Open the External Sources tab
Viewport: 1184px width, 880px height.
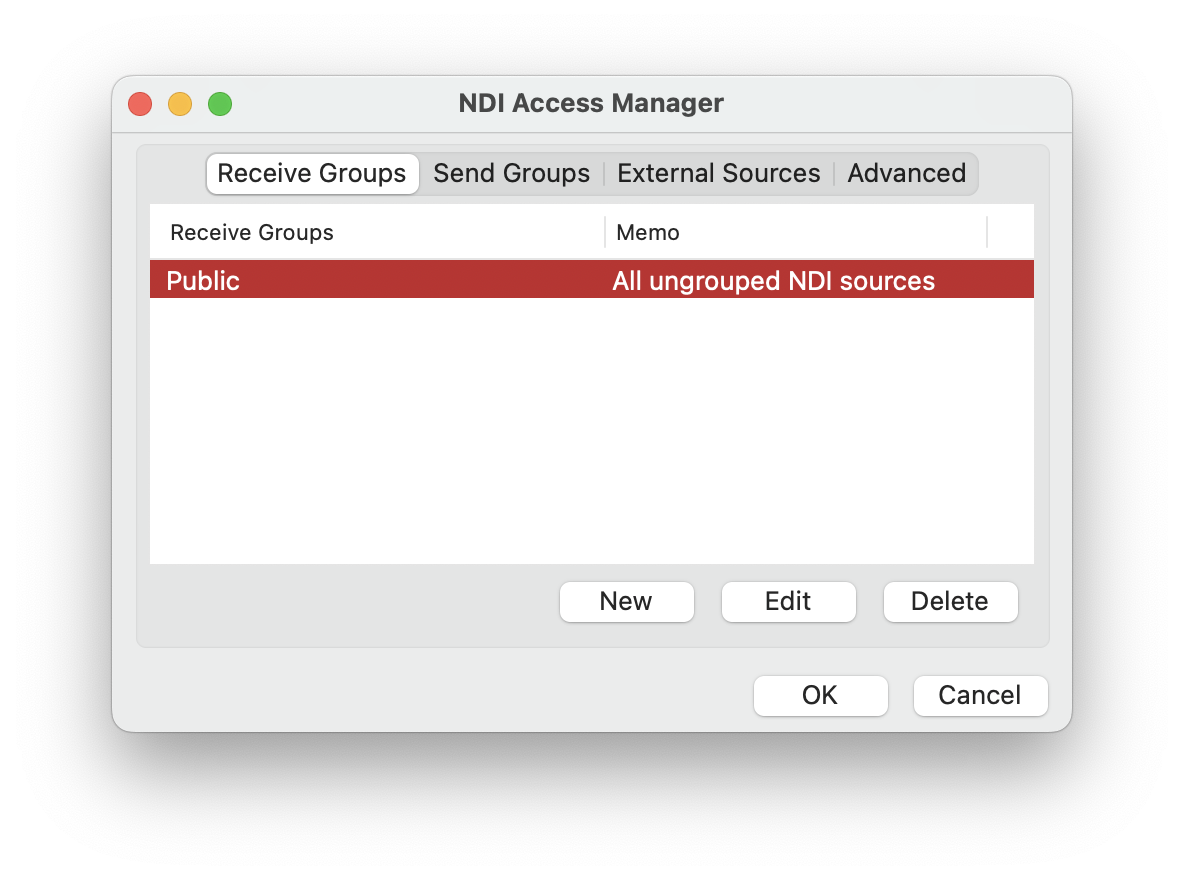pos(718,173)
